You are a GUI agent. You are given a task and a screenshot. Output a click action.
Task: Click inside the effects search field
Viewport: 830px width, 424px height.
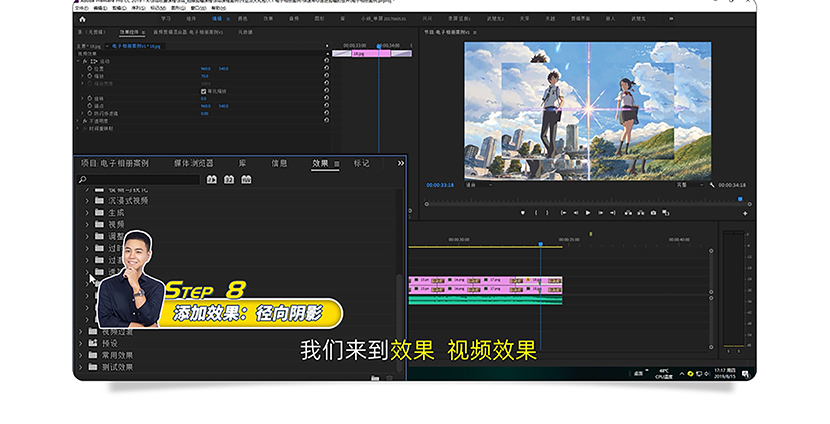[139, 180]
